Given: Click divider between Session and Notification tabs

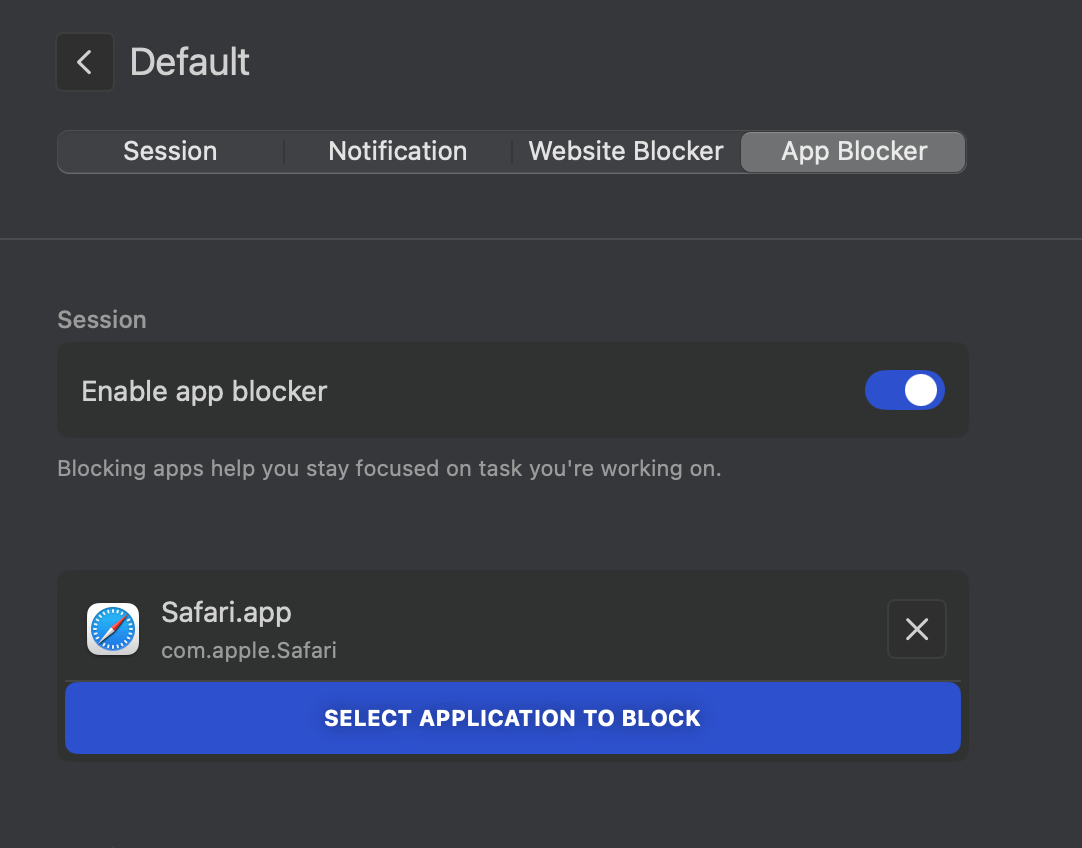Looking at the screenshot, I should pyautogui.click(x=285, y=152).
